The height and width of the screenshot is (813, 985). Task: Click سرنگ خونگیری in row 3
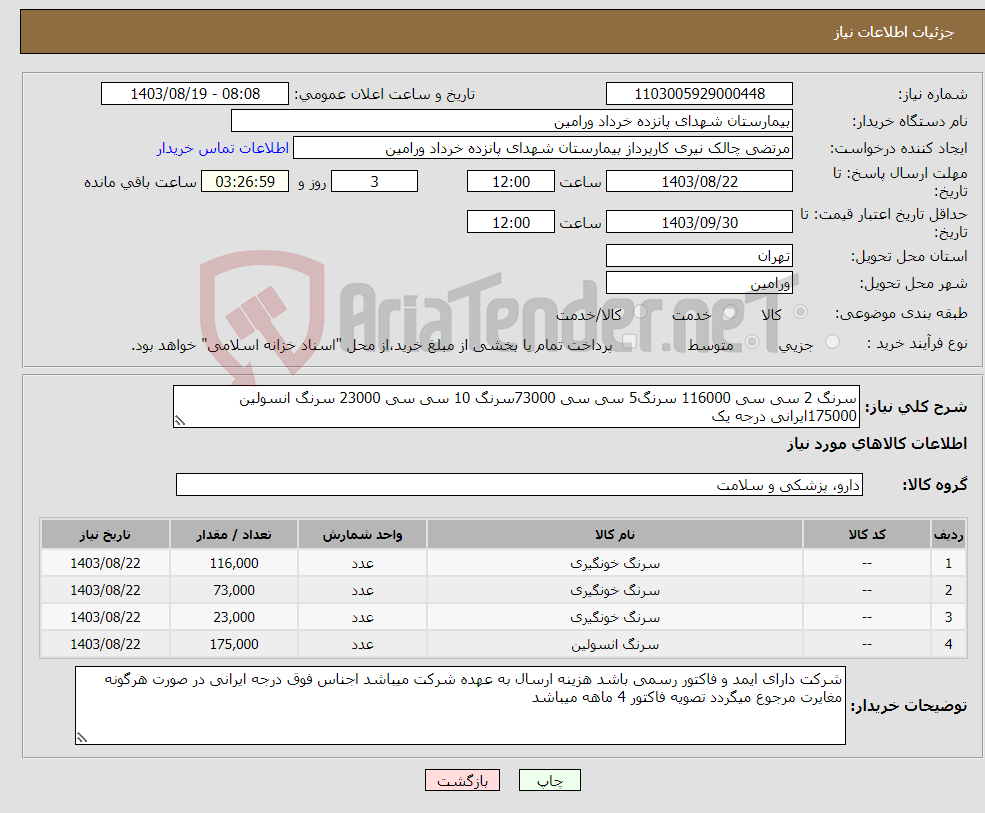[615, 618]
